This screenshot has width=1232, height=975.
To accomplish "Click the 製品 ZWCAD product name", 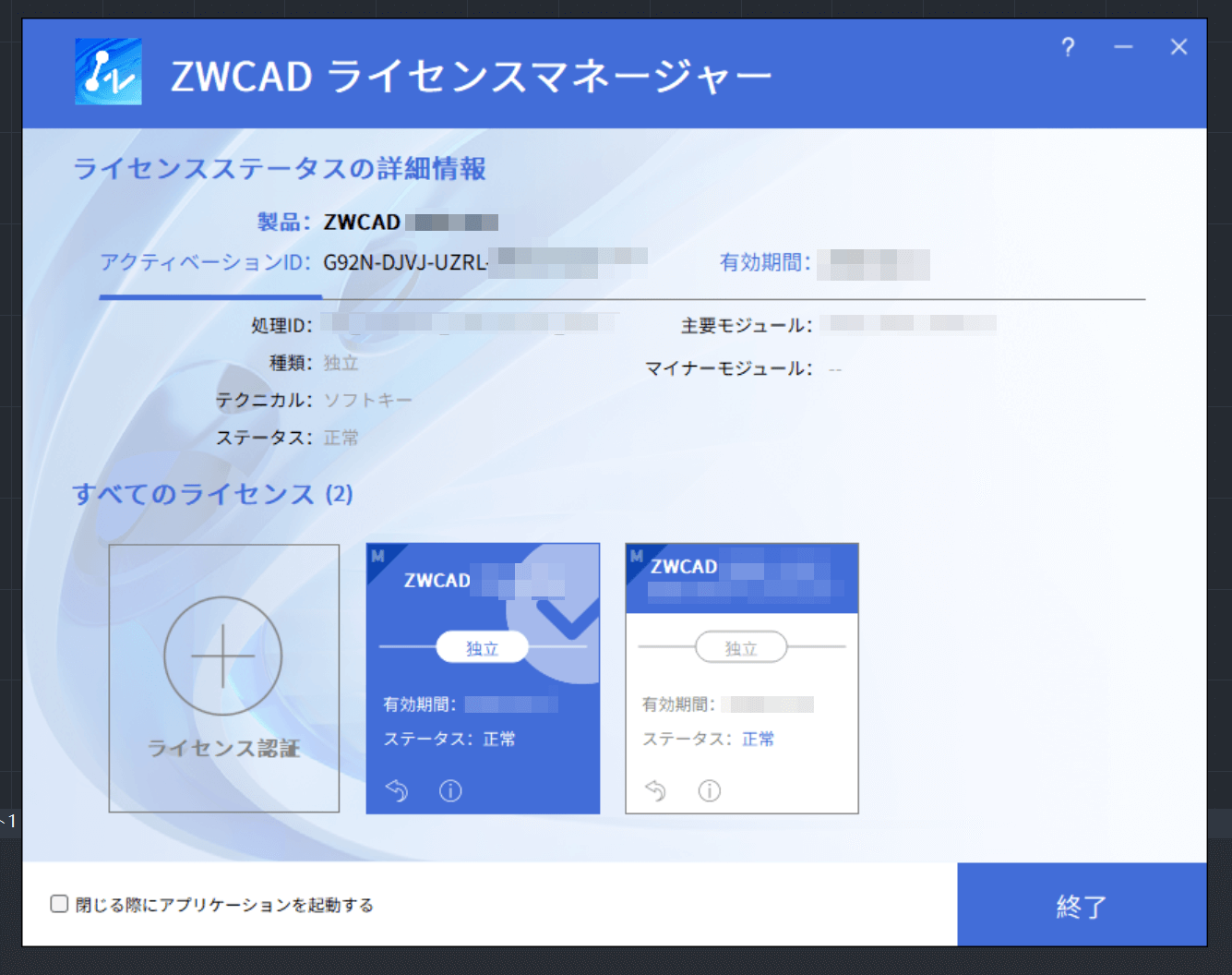I will [x=362, y=223].
